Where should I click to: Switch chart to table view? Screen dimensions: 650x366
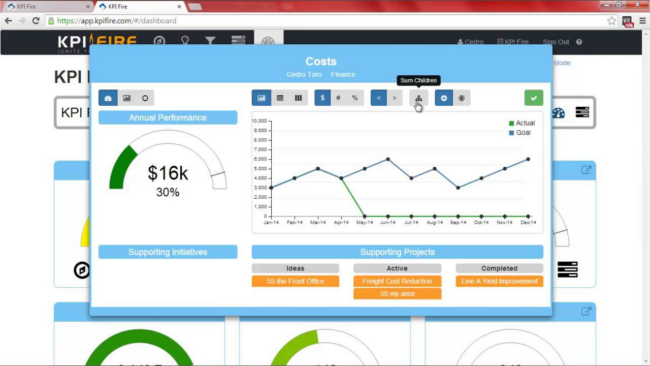click(280, 98)
